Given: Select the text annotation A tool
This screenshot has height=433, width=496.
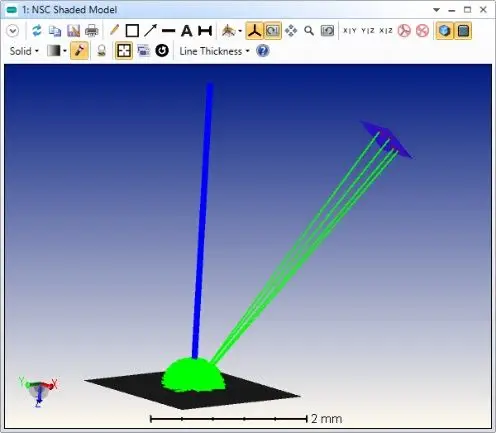Looking at the screenshot, I should (187, 31).
